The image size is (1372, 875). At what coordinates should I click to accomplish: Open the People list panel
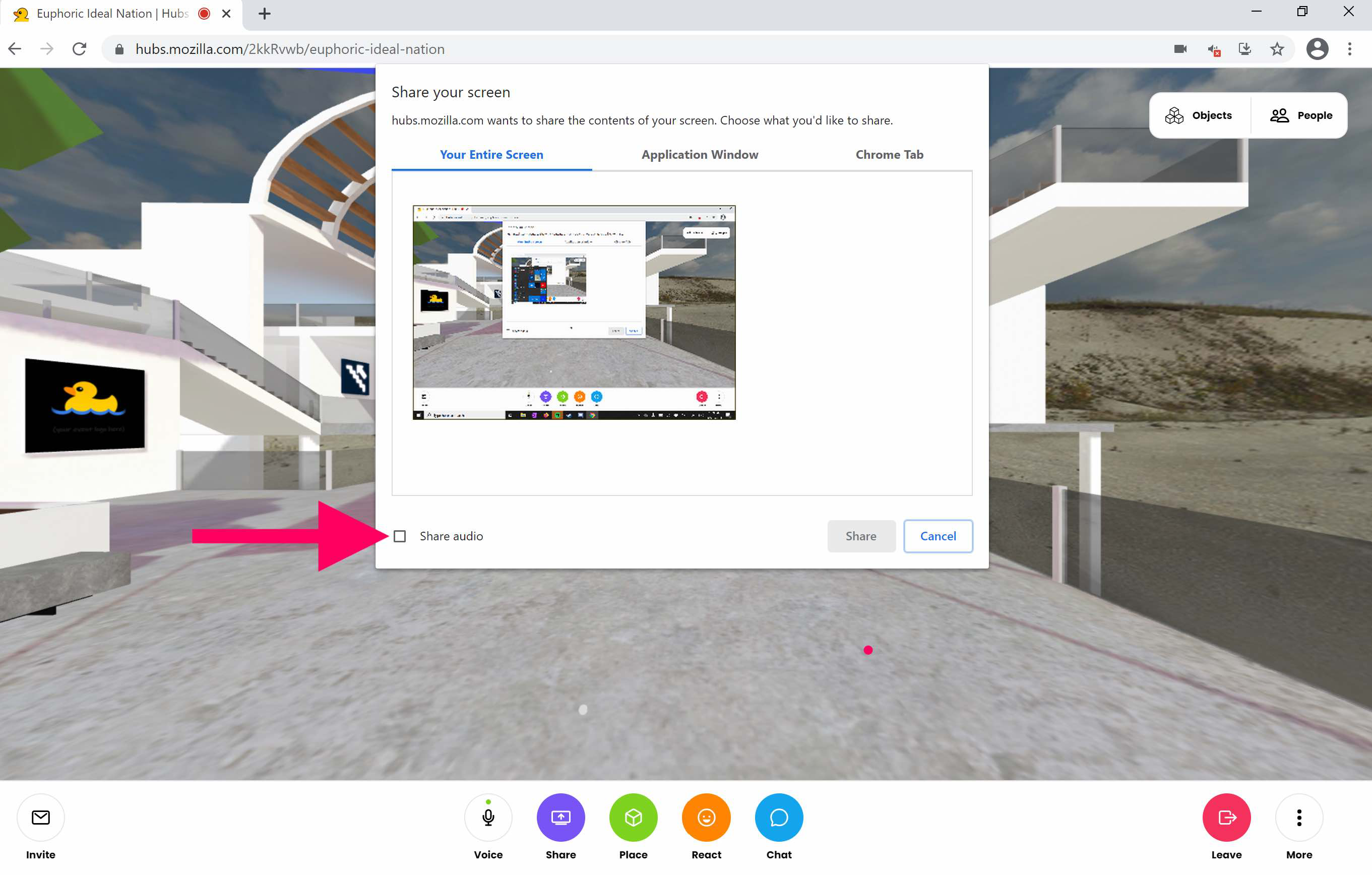pos(1301,115)
